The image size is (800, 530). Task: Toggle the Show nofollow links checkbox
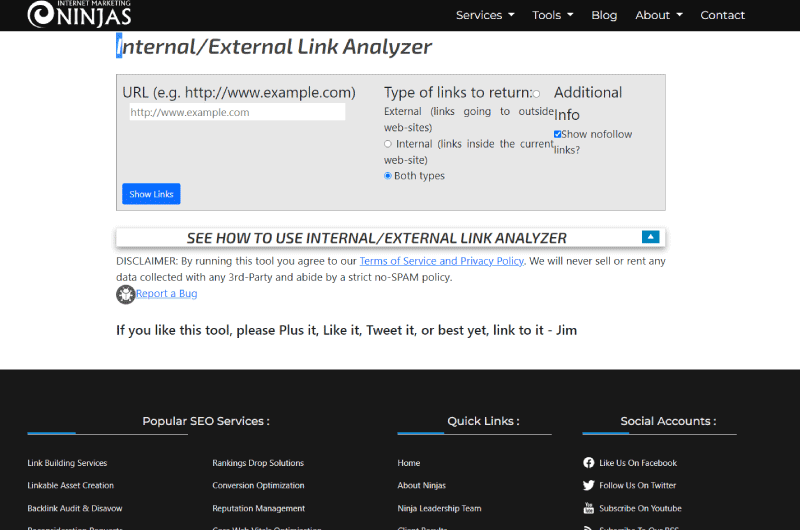[x=558, y=134]
